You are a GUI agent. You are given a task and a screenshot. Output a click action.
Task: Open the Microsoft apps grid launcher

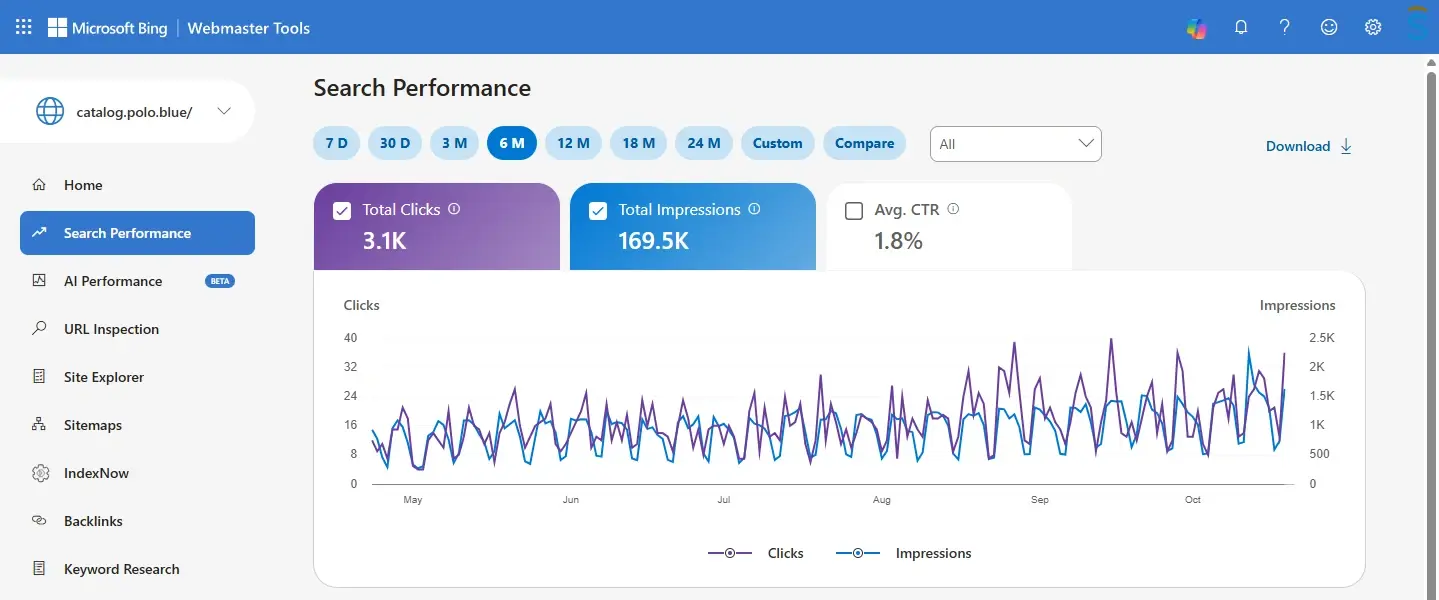[23, 27]
